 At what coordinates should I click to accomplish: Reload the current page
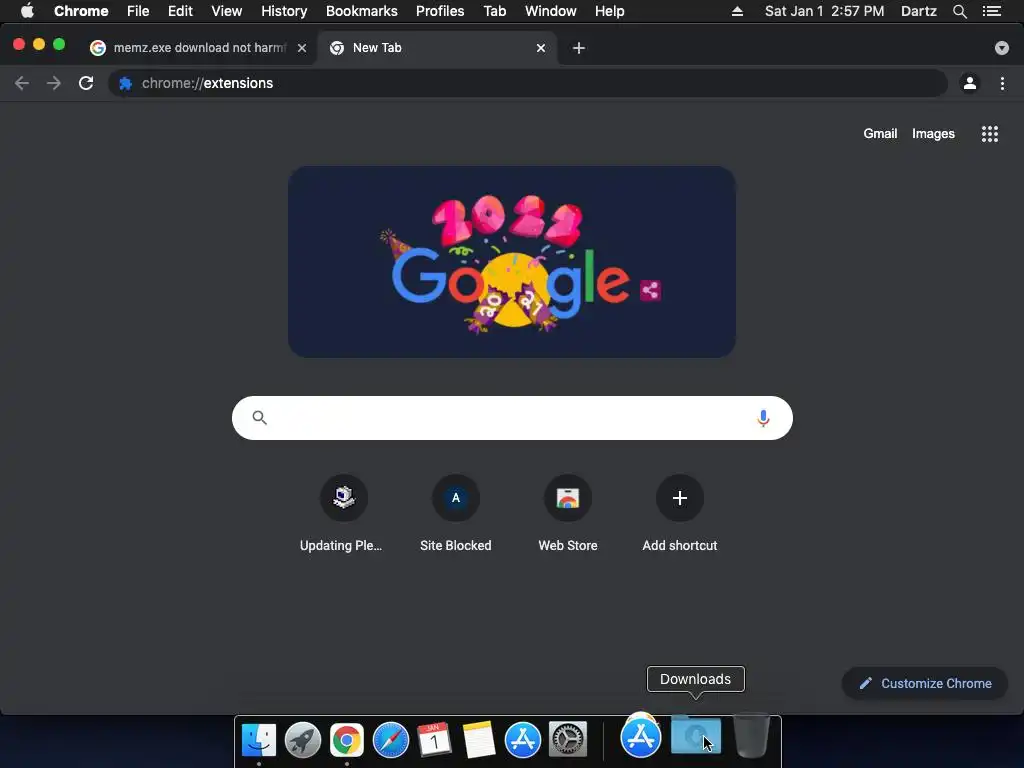point(86,83)
